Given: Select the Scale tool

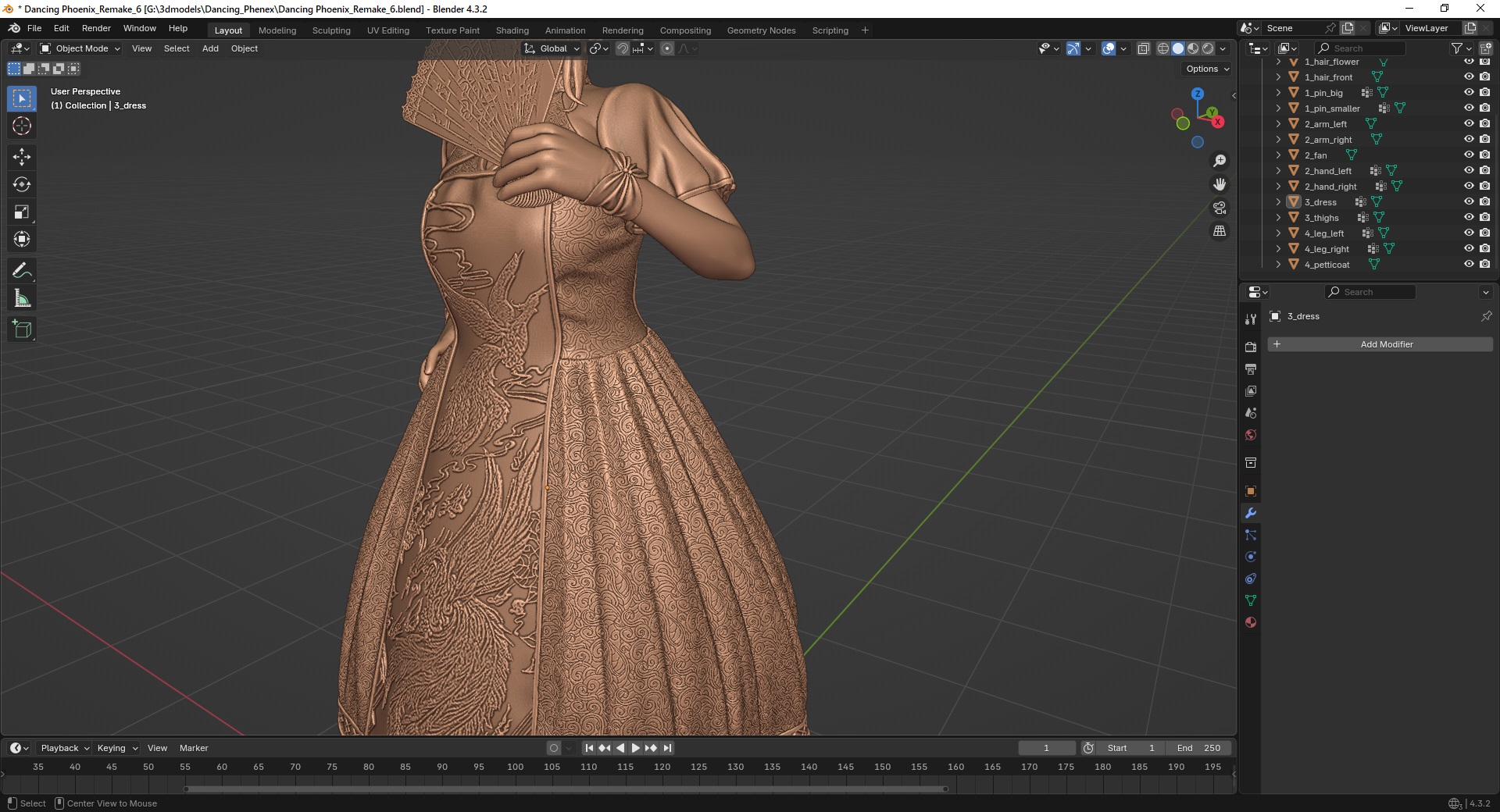Looking at the screenshot, I should 22,212.
